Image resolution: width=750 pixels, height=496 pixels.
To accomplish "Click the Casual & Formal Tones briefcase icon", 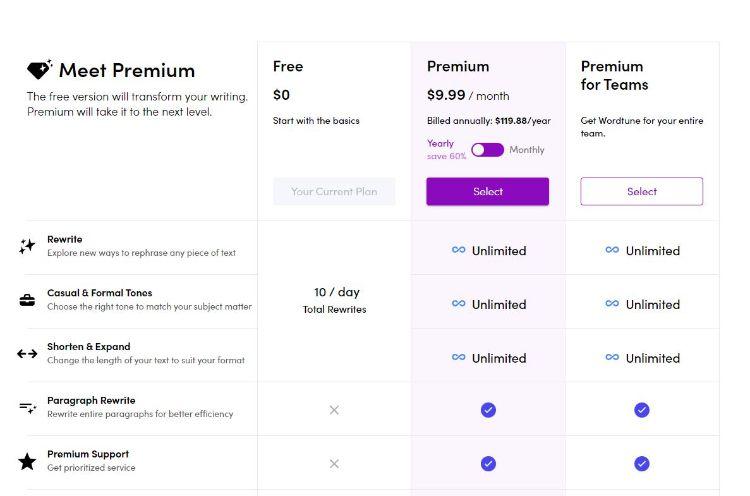I will click(x=27, y=300).
